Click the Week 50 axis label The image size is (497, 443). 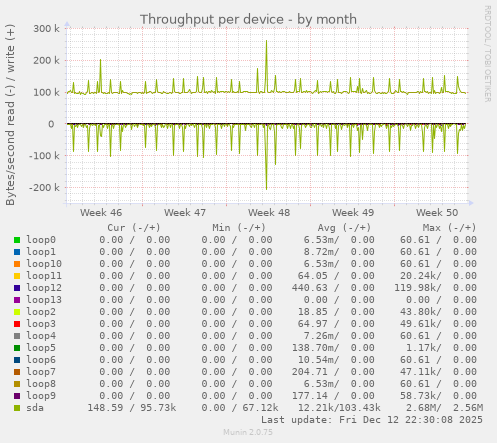(437, 213)
